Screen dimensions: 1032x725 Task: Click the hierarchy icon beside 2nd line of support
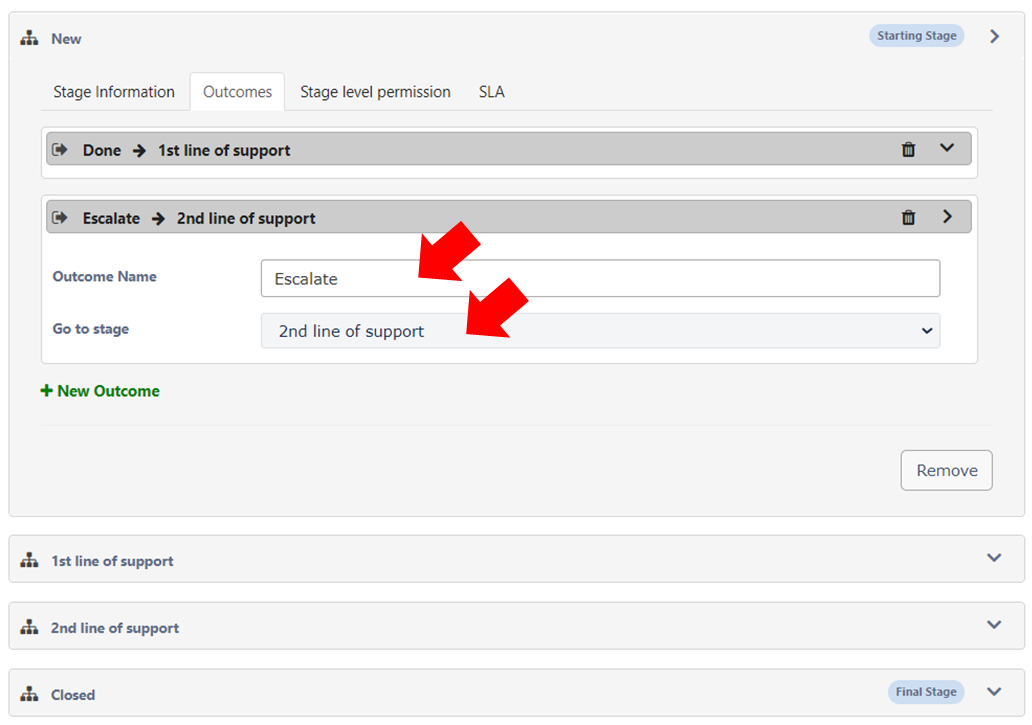click(29, 628)
